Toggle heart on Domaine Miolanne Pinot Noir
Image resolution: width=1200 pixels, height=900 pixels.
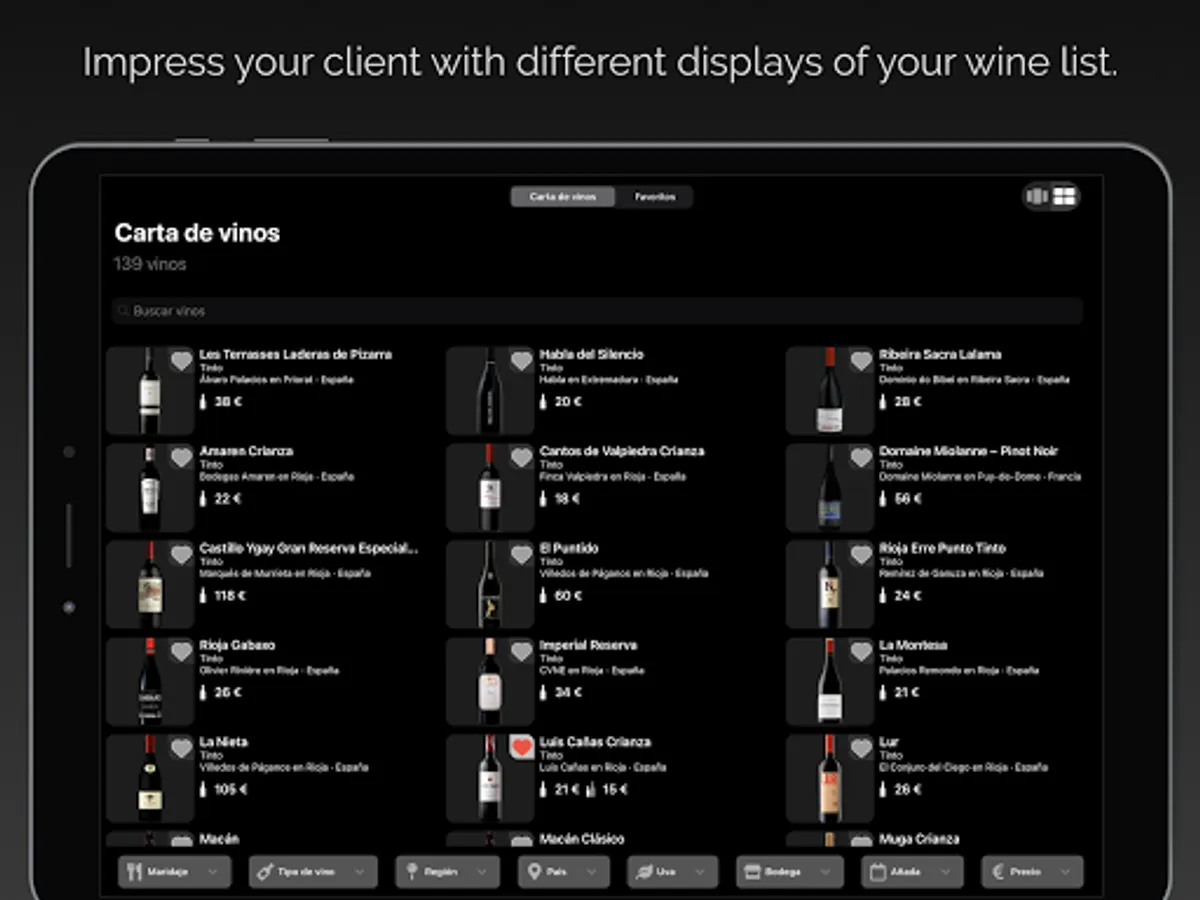point(861,458)
